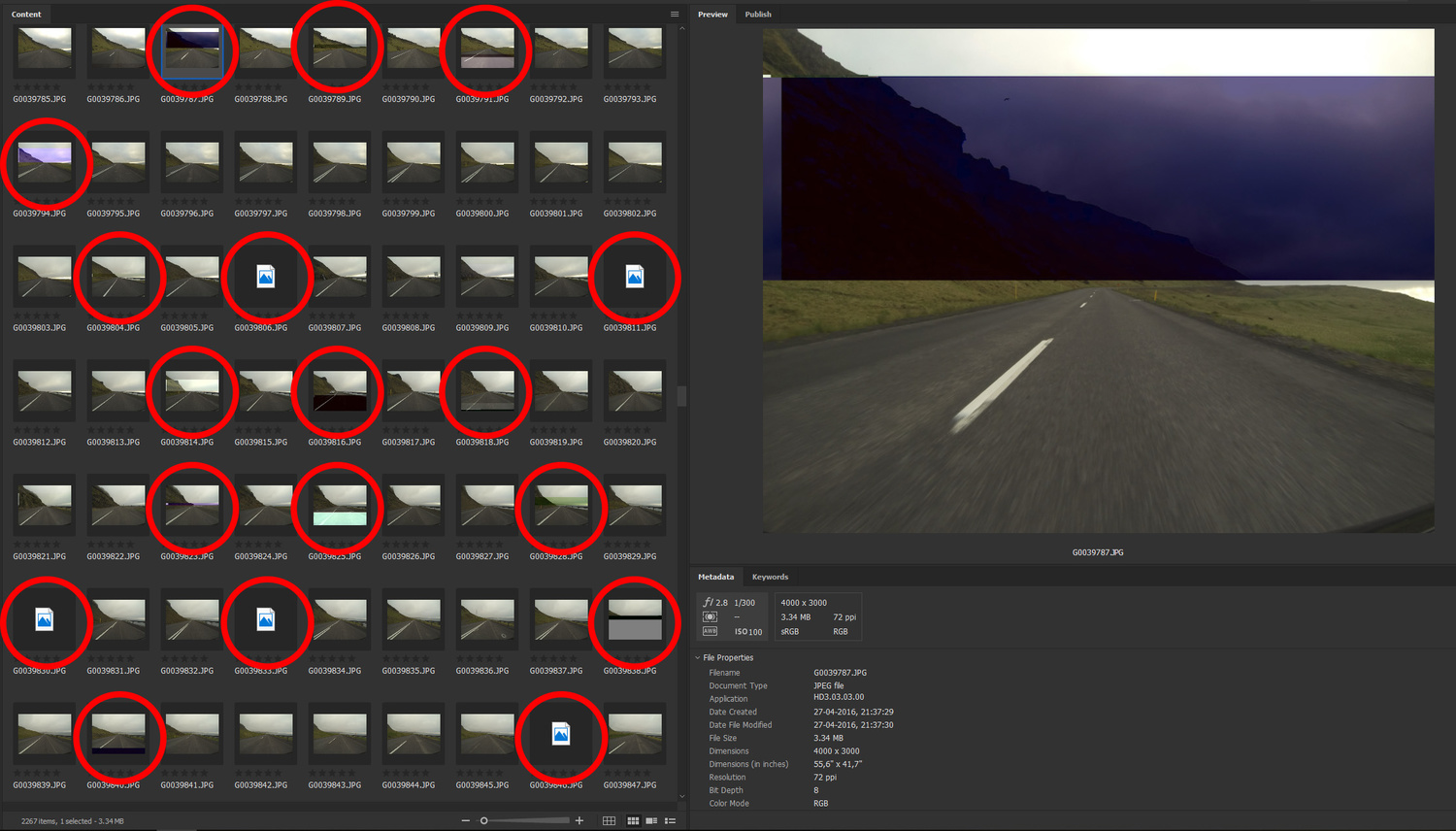
Task: Click the minus icon to shrink thumbnails
Action: click(x=466, y=820)
